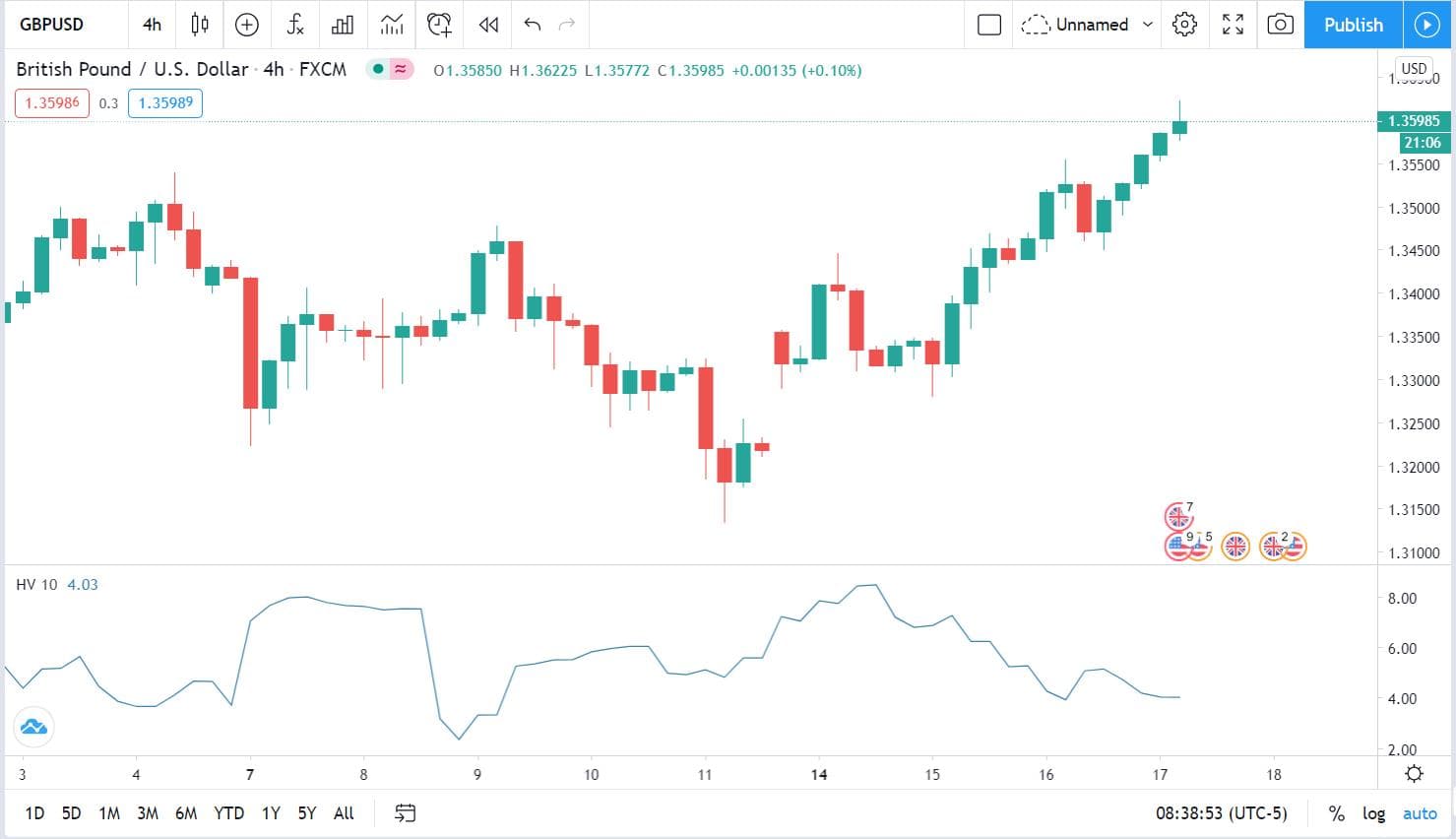The height and width of the screenshot is (839, 1456).
Task: Click the Unnamed cloud save layout button
Action: pos(1075,25)
